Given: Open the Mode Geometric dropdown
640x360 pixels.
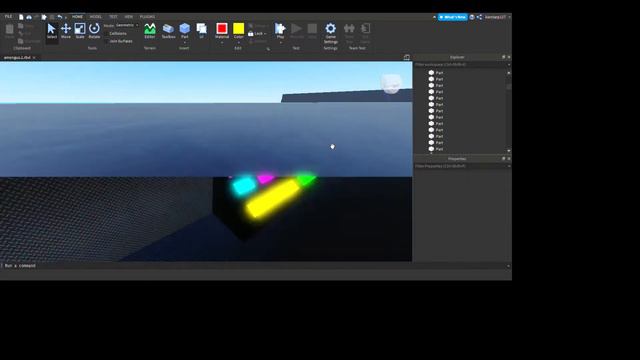Looking at the screenshot, I should (x=127, y=25).
